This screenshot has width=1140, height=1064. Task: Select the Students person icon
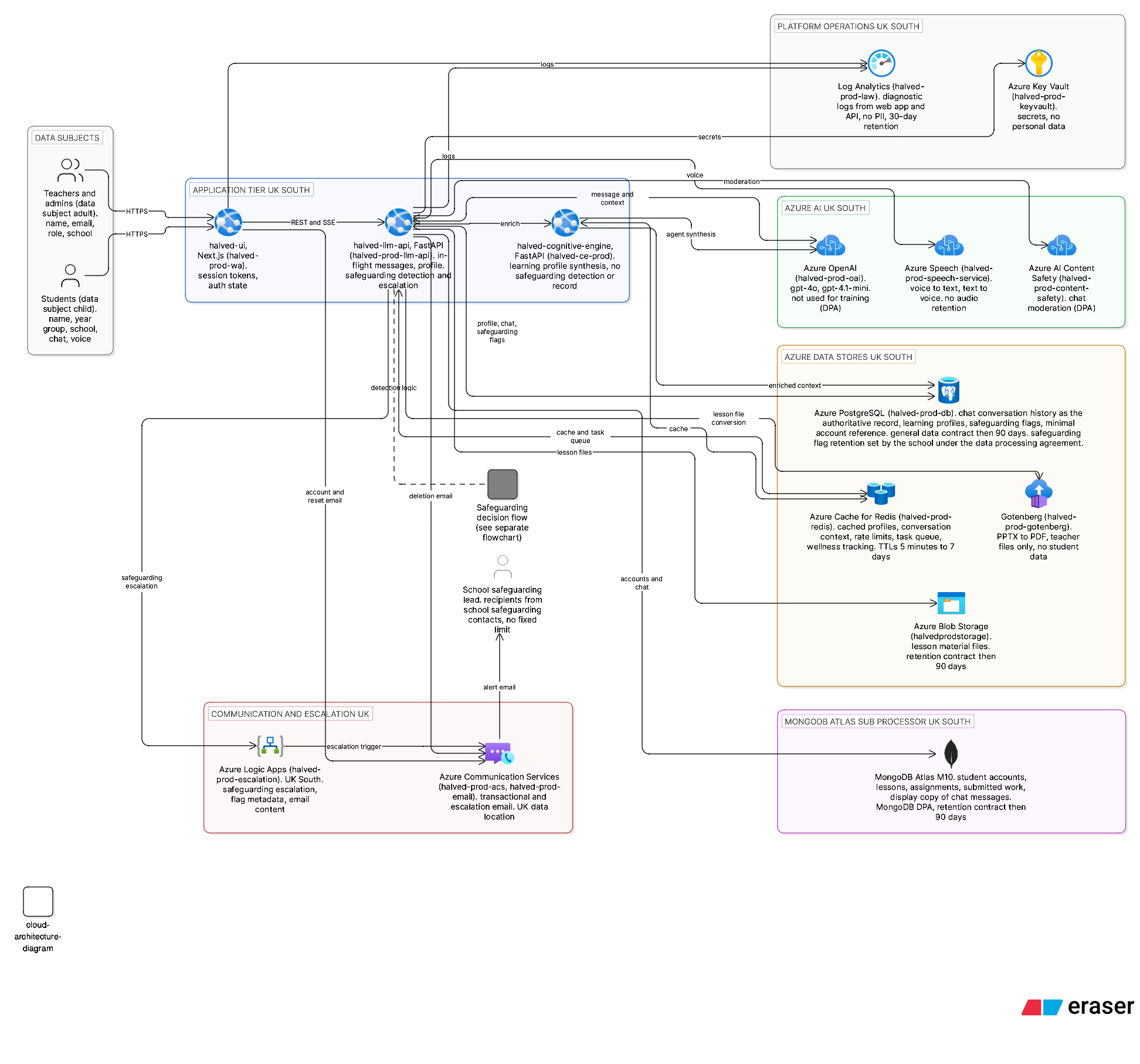(70, 276)
